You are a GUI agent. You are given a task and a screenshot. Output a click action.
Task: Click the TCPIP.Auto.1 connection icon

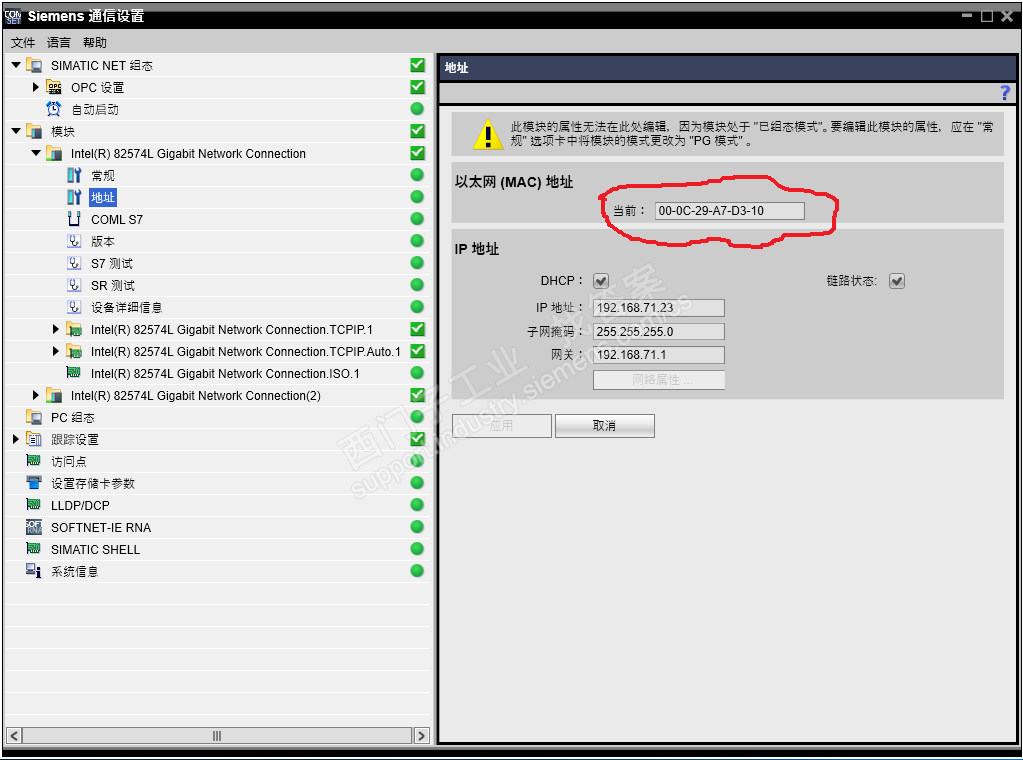(x=74, y=352)
